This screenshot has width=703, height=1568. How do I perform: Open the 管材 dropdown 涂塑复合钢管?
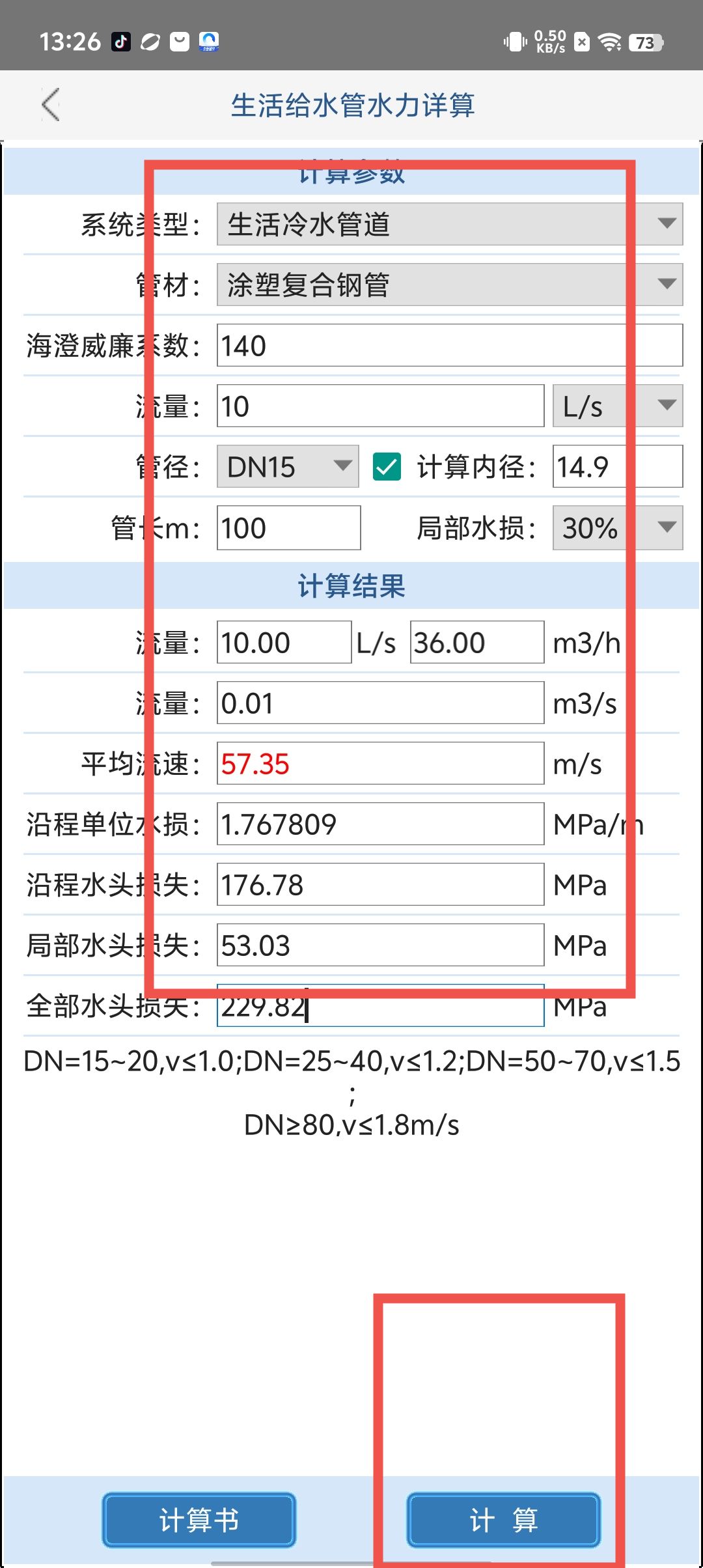coord(450,285)
